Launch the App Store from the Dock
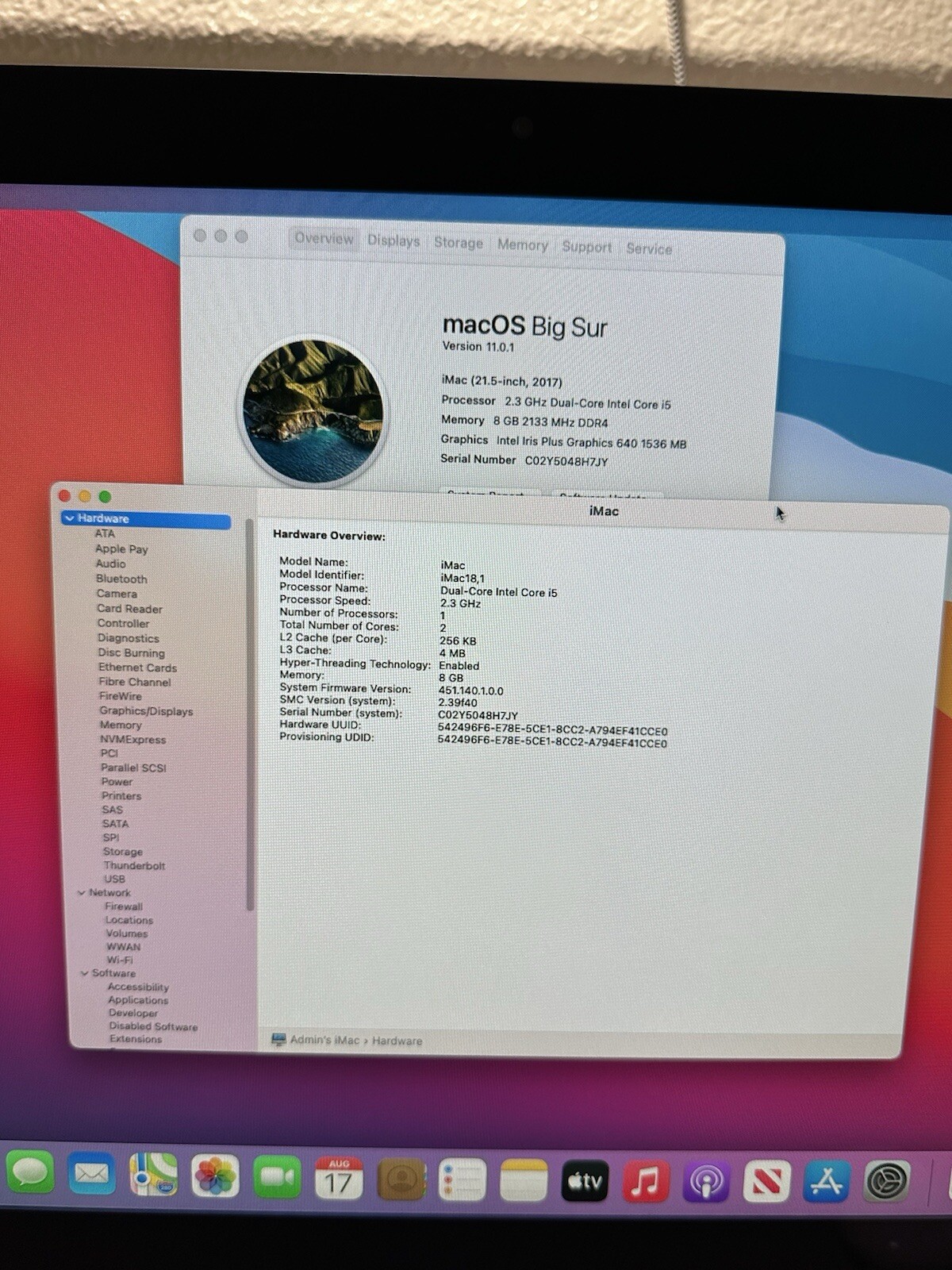Image resolution: width=952 pixels, height=1270 pixels. click(x=827, y=1182)
